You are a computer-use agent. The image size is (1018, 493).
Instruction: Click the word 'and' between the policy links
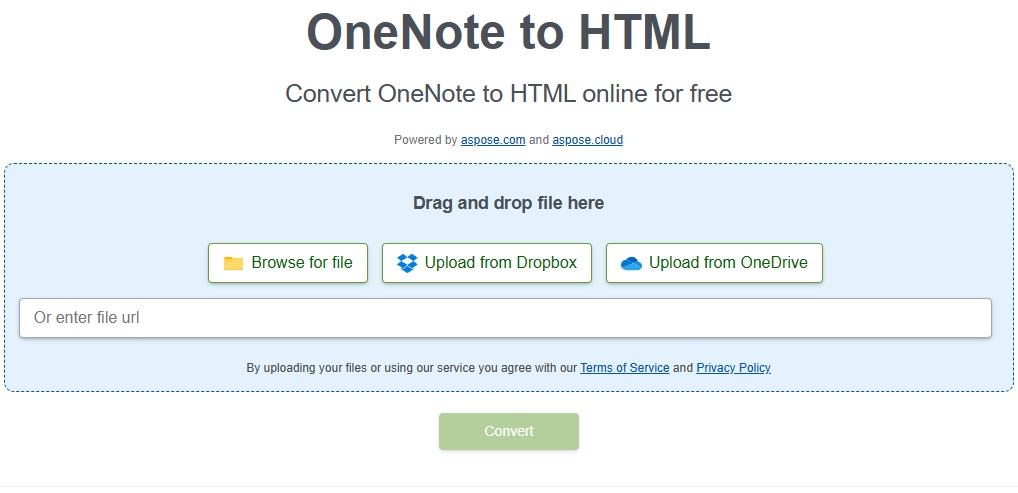683,368
